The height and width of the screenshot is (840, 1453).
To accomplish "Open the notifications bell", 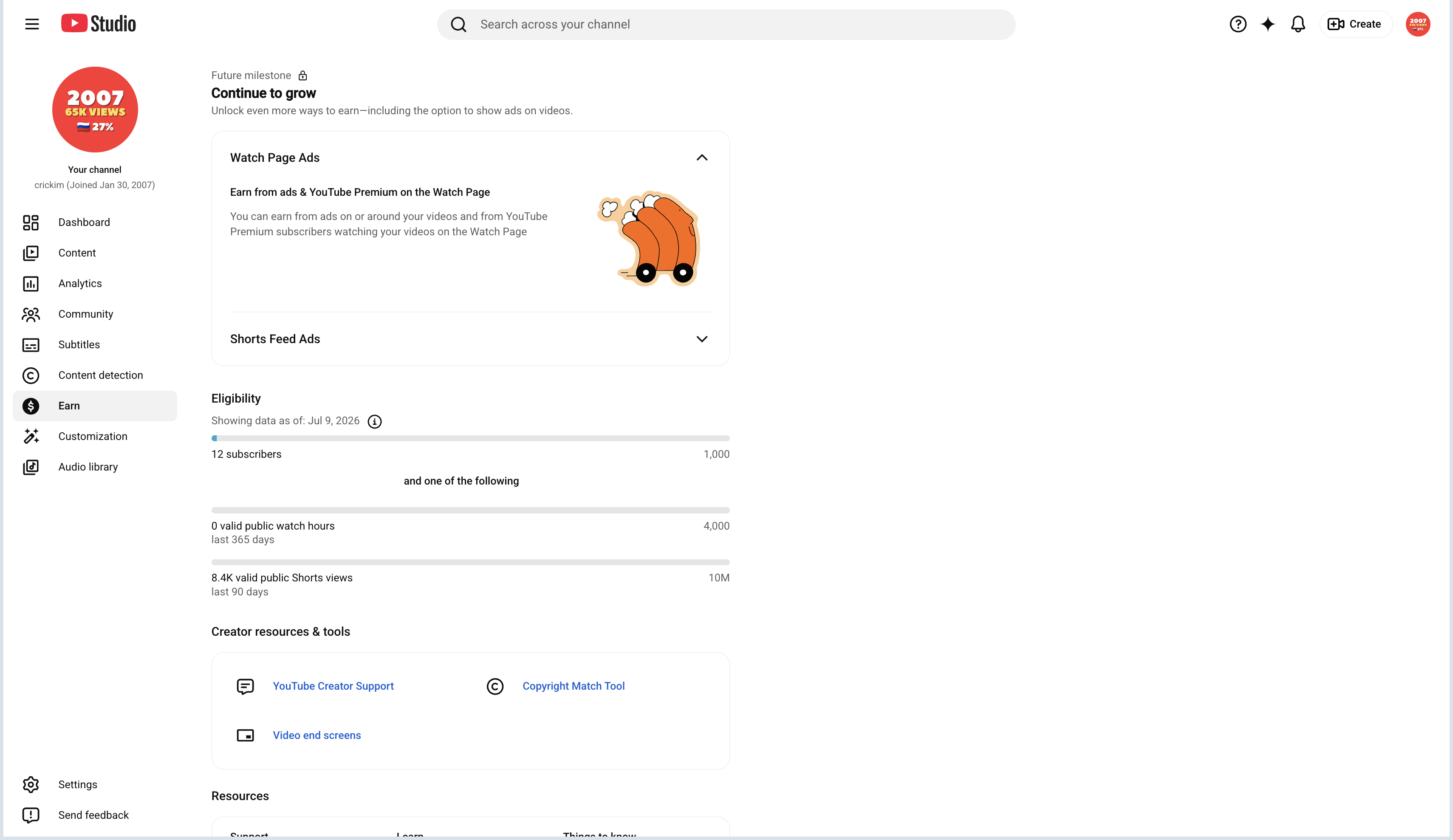I will (1298, 24).
